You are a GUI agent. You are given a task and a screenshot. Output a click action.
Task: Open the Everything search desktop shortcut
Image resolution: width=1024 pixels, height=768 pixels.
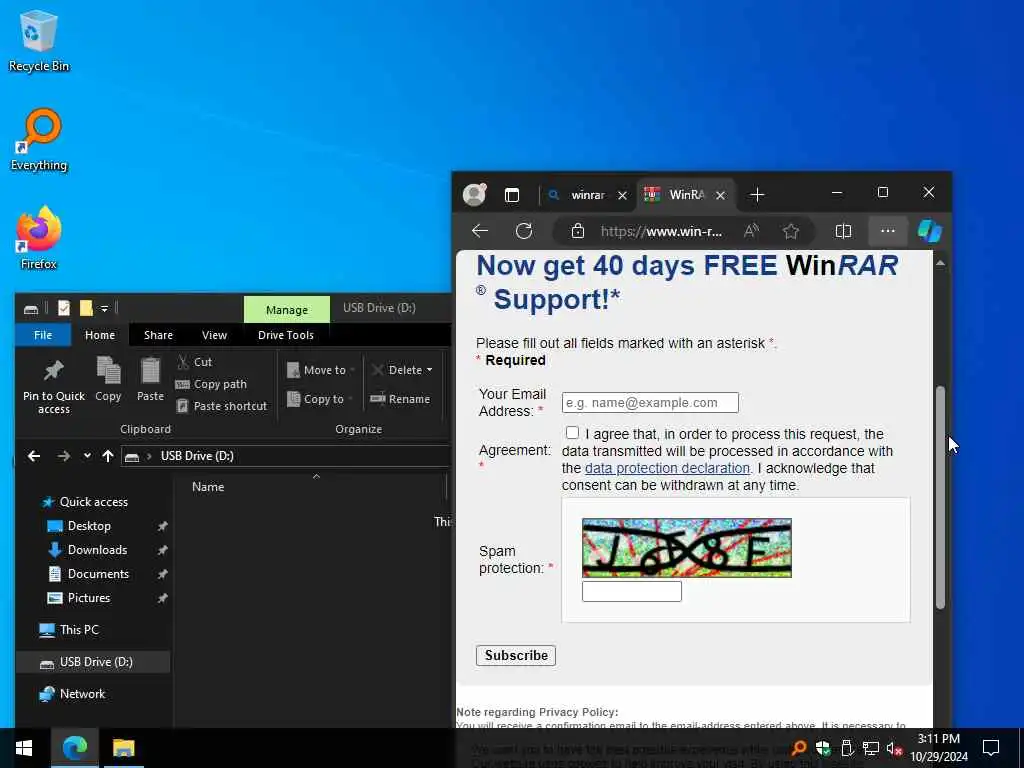[39, 140]
